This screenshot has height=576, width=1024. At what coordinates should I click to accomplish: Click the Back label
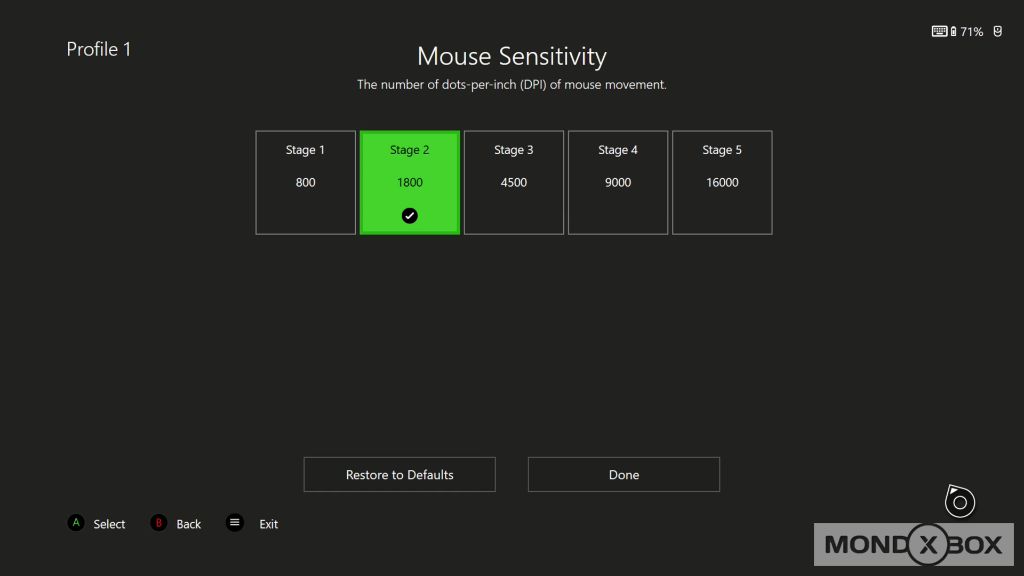(x=189, y=524)
